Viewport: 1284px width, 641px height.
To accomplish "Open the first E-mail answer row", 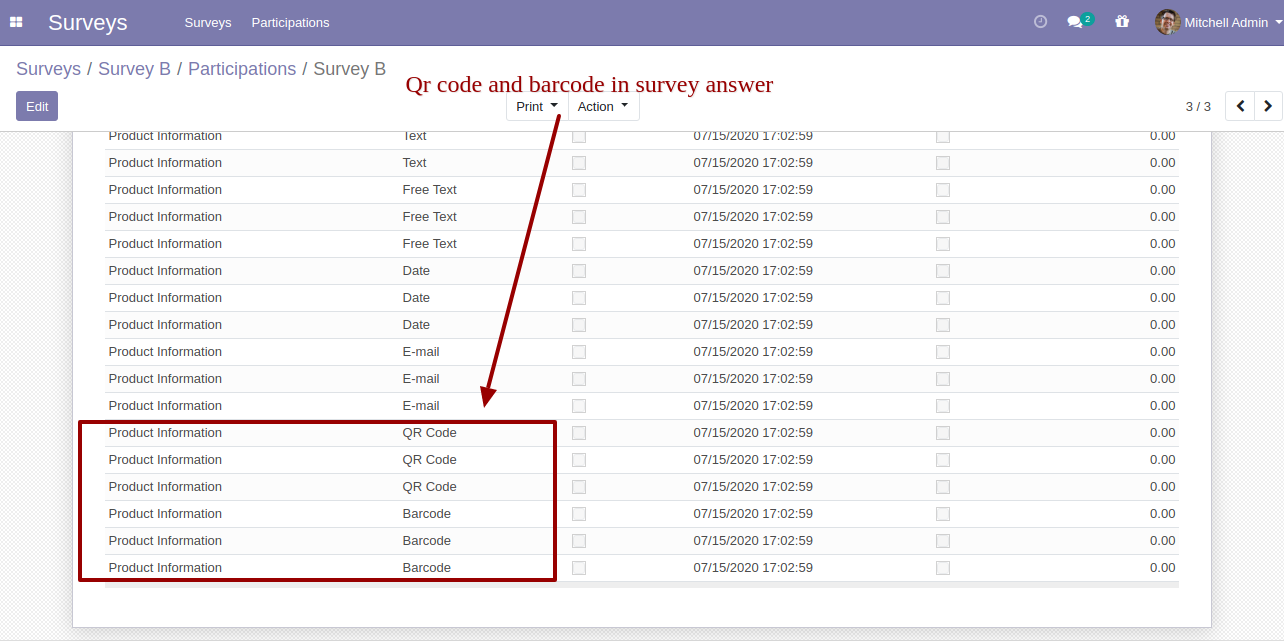I will pos(421,352).
